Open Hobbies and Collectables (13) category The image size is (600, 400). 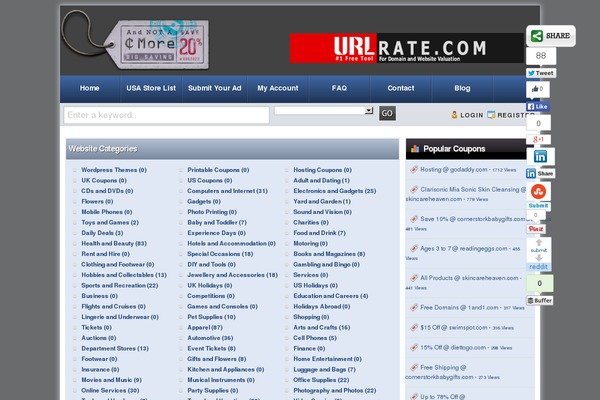coord(124,275)
